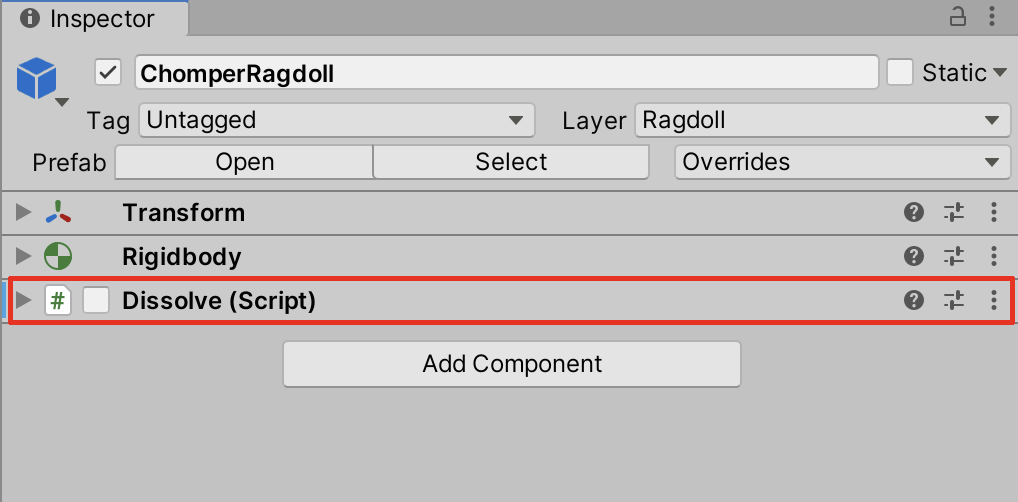Viewport: 1018px width, 502px height.
Task: Open Rigidbody presets settings icon
Action: [x=954, y=256]
